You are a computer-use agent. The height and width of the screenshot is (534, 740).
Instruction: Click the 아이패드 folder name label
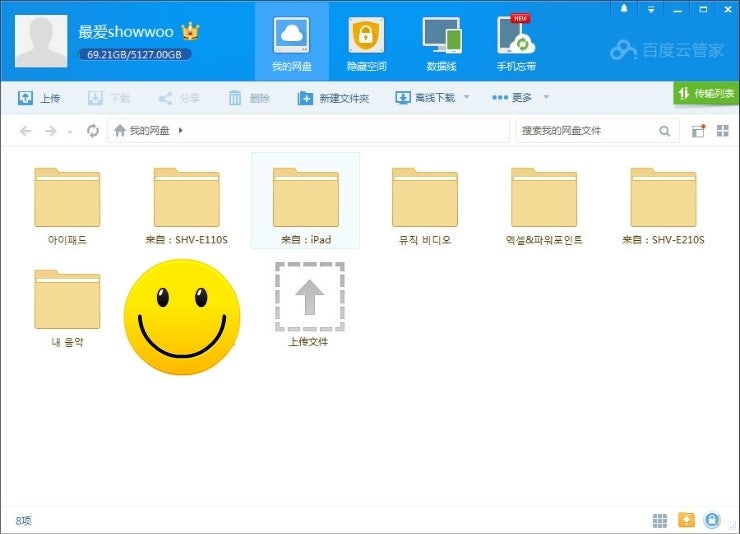[x=67, y=240]
